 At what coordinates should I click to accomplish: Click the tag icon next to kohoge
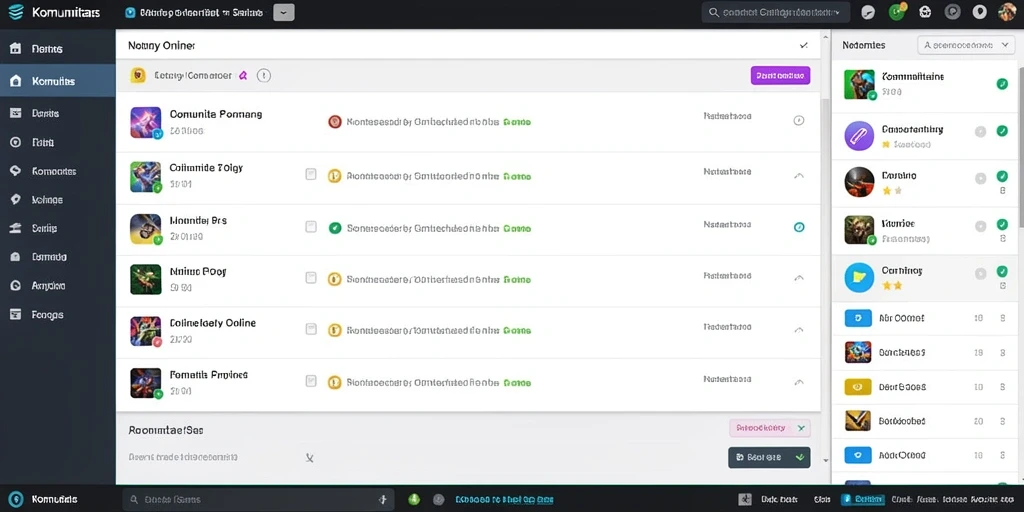coord(16,200)
